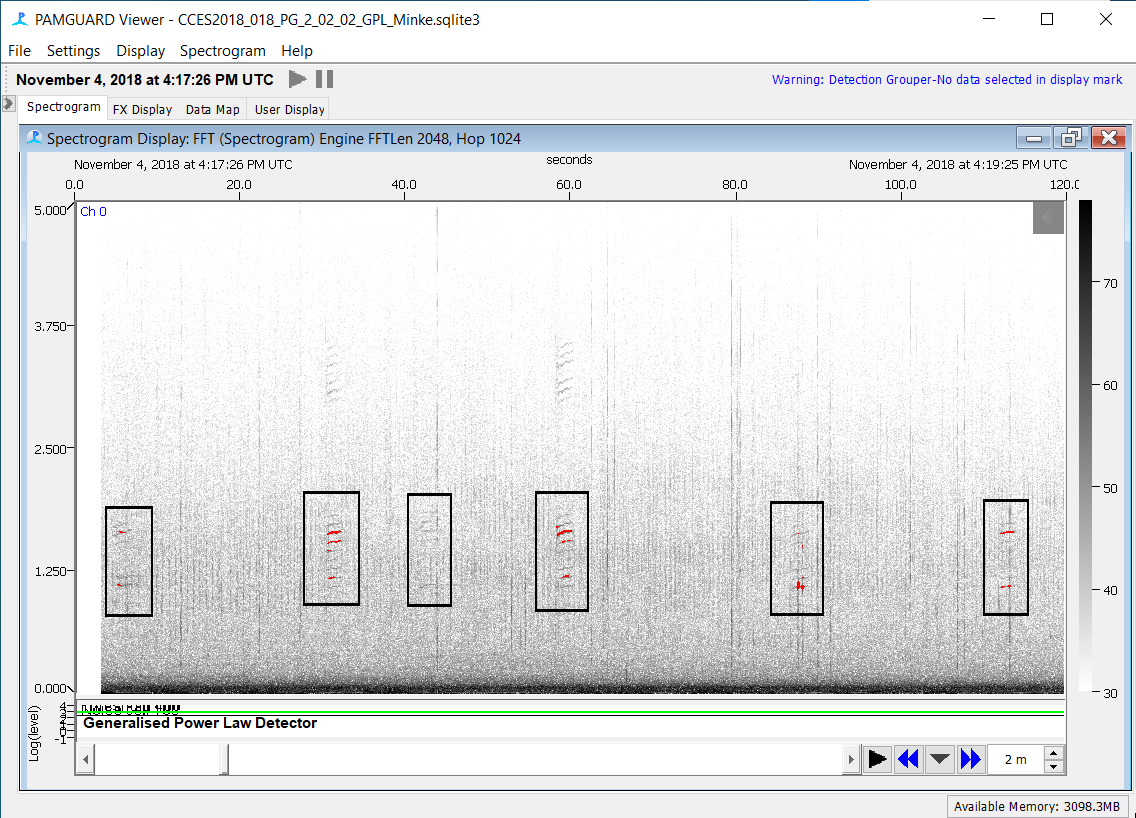Restore the Spectrogram Display internal window
Image resolution: width=1136 pixels, height=818 pixels.
[1070, 138]
